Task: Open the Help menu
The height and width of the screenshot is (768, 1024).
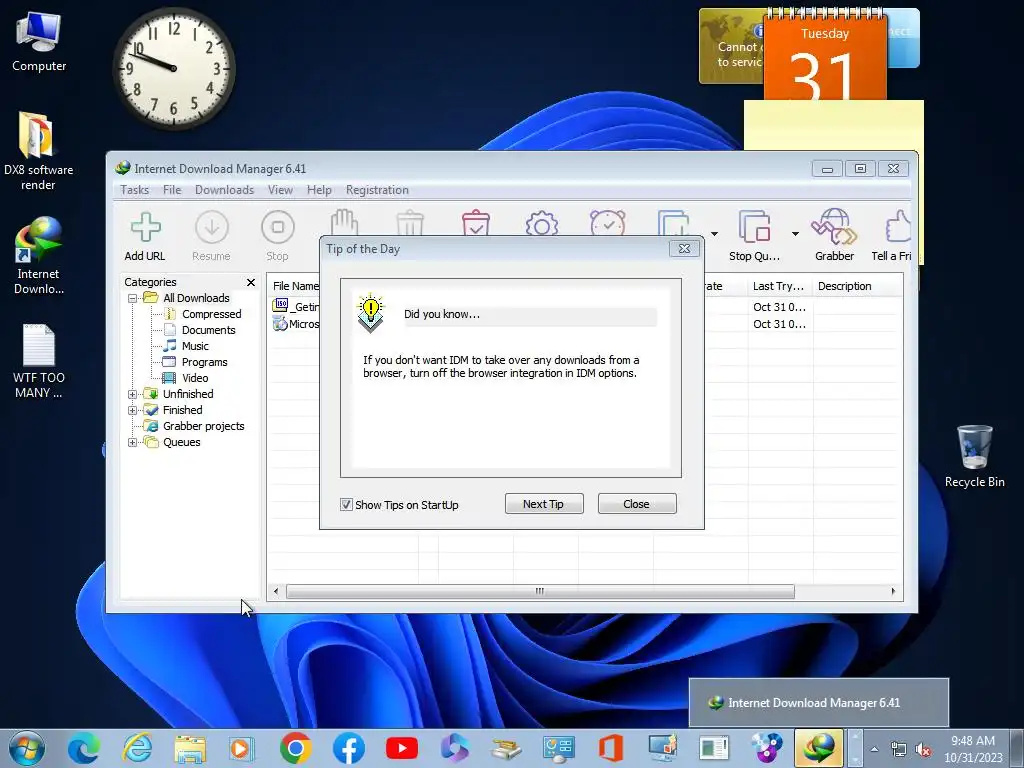Action: (x=319, y=190)
